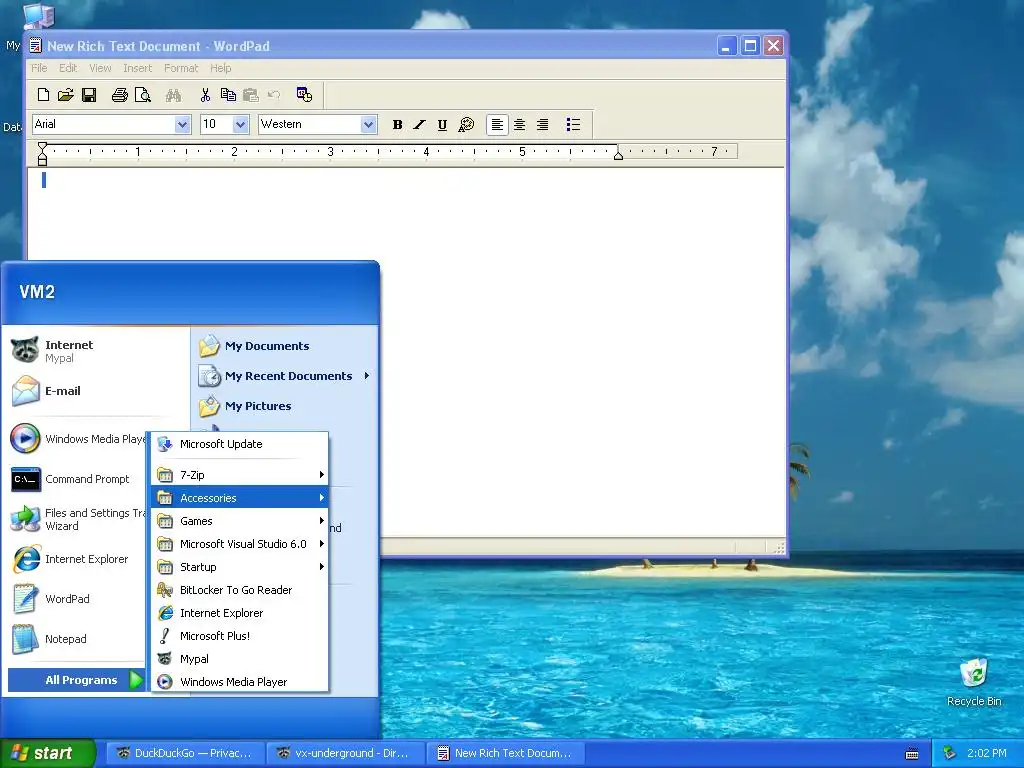Viewport: 1024px width, 768px height.
Task: Open the Arial font name dropdown
Action: coord(182,124)
